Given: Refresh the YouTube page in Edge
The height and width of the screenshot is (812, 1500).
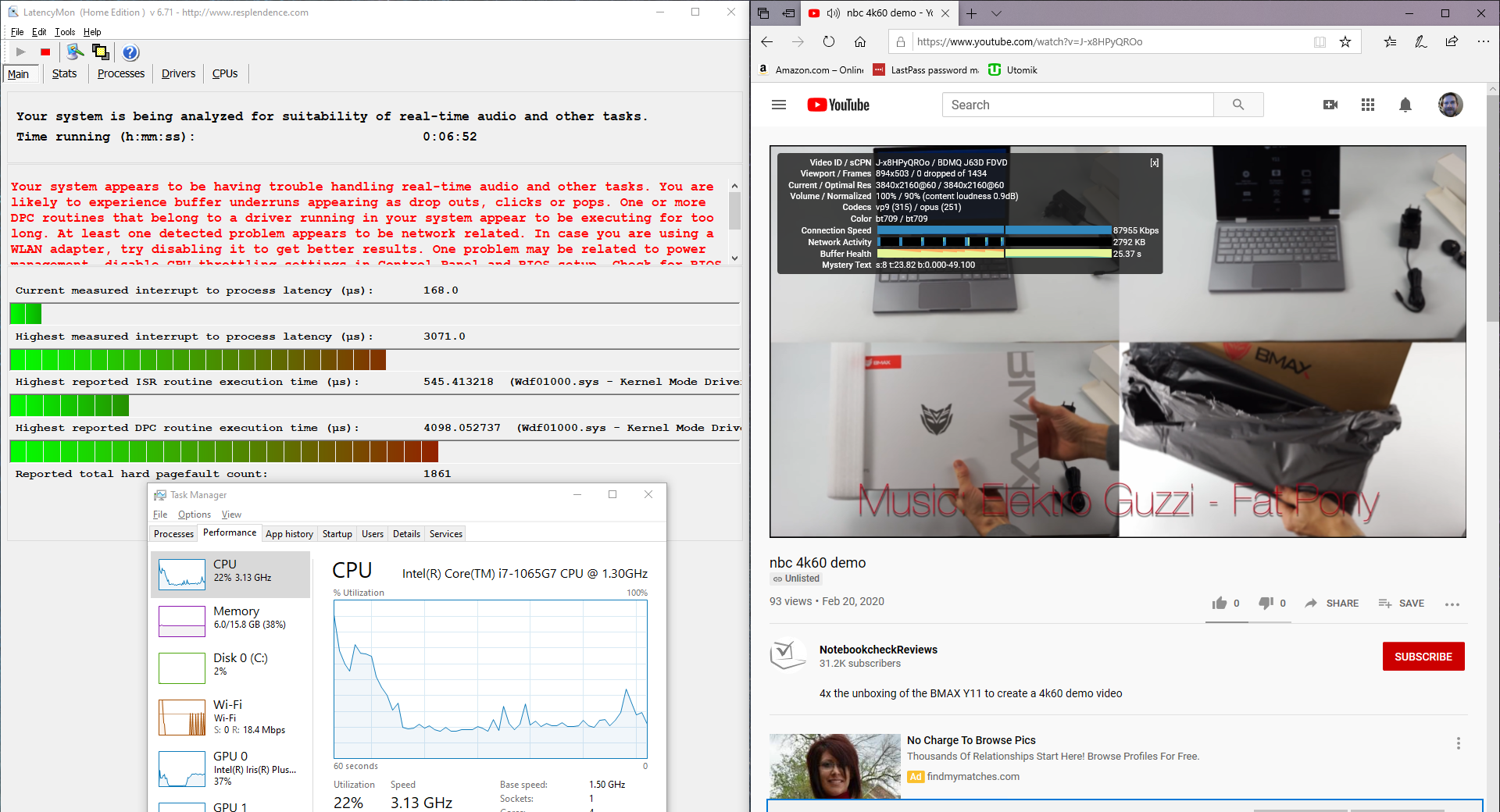Looking at the screenshot, I should point(829,42).
